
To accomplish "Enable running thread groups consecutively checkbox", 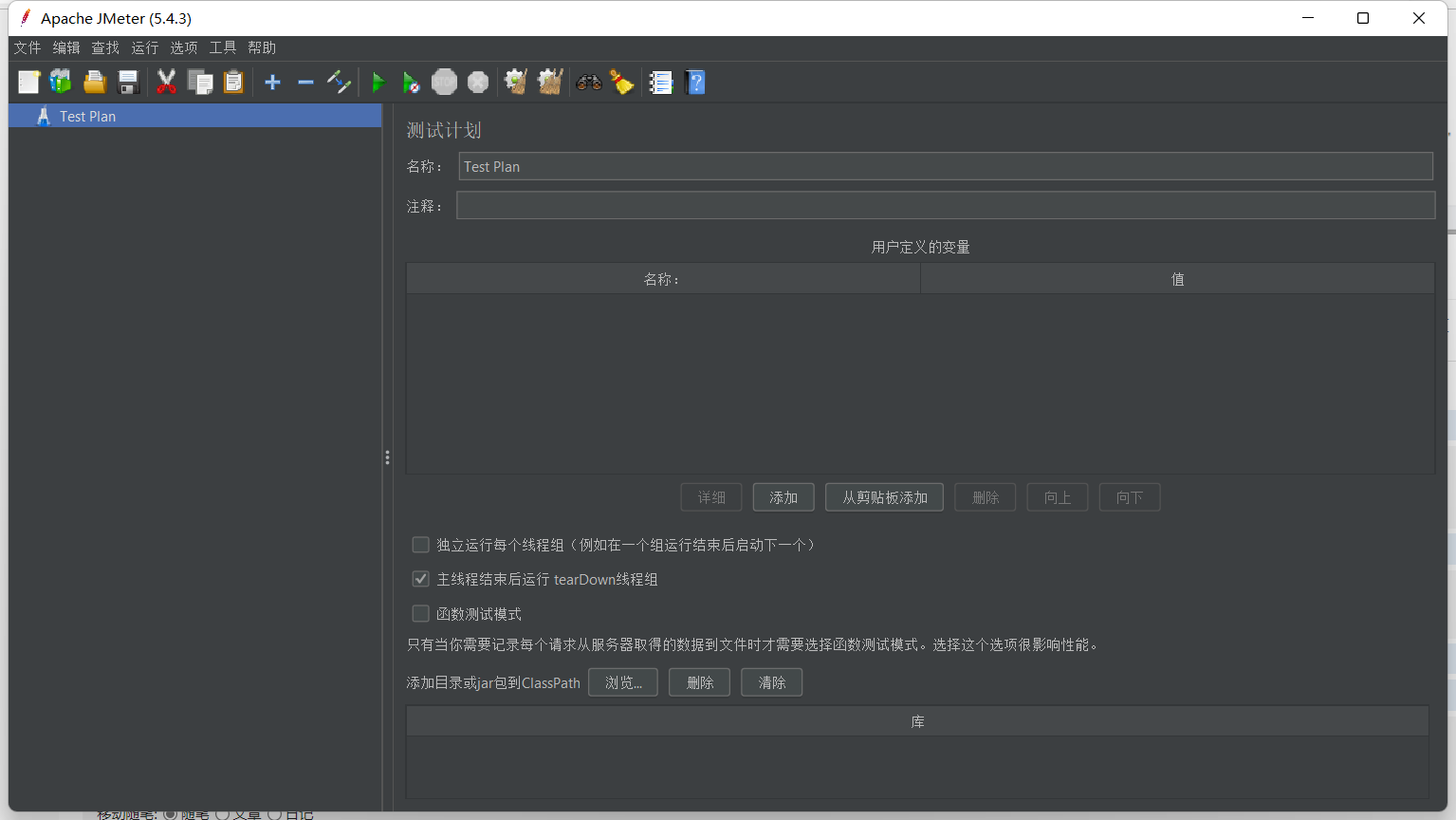I will tap(420, 544).
